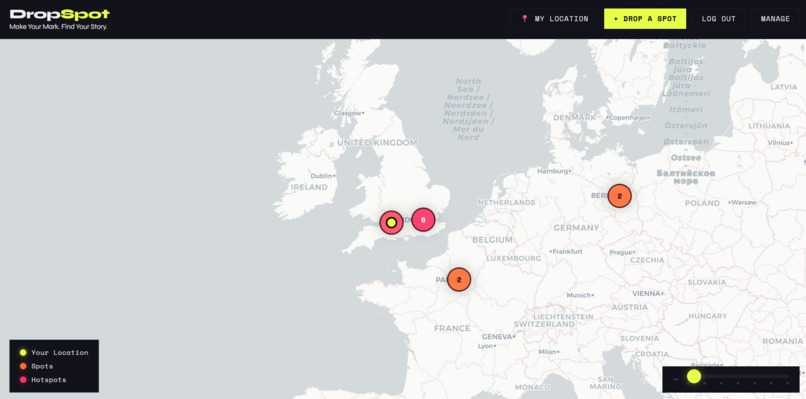The height and width of the screenshot is (399, 806).
Task: Click the Glasgow map label
Action: pos(349,113)
